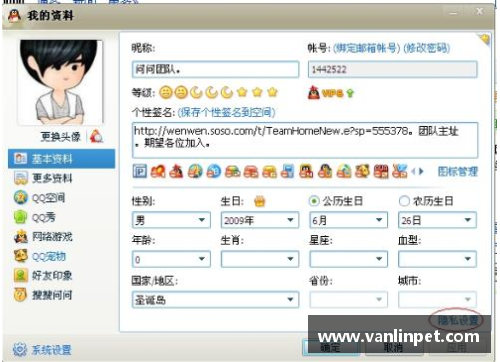Click the 帐号 field showing 1442522
500x362 pixels.
(x=393, y=69)
